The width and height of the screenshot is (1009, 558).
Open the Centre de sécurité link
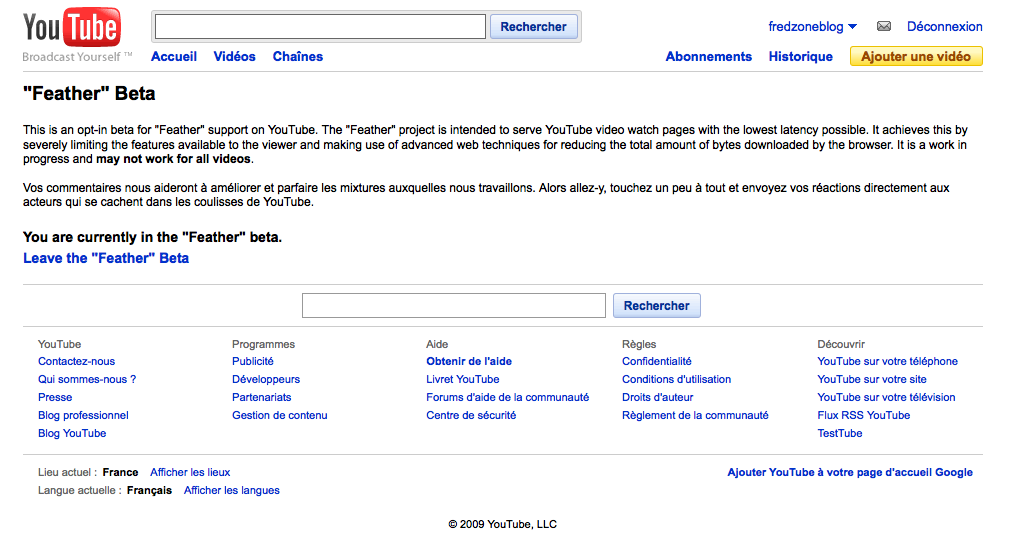[471, 416]
